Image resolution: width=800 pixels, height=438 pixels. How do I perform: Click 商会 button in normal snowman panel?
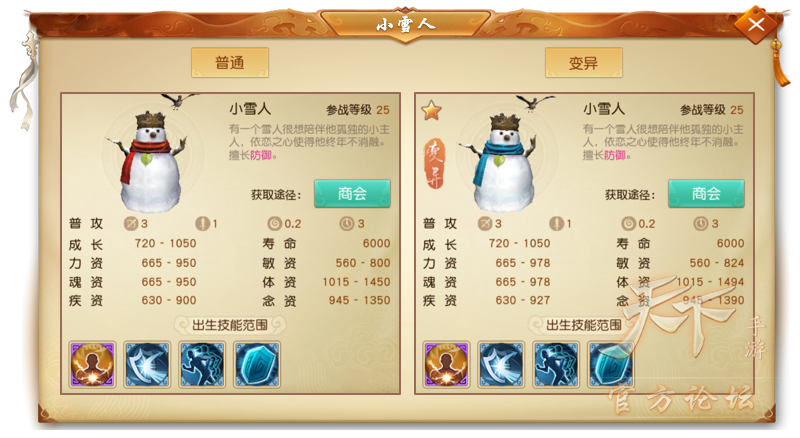353,193
